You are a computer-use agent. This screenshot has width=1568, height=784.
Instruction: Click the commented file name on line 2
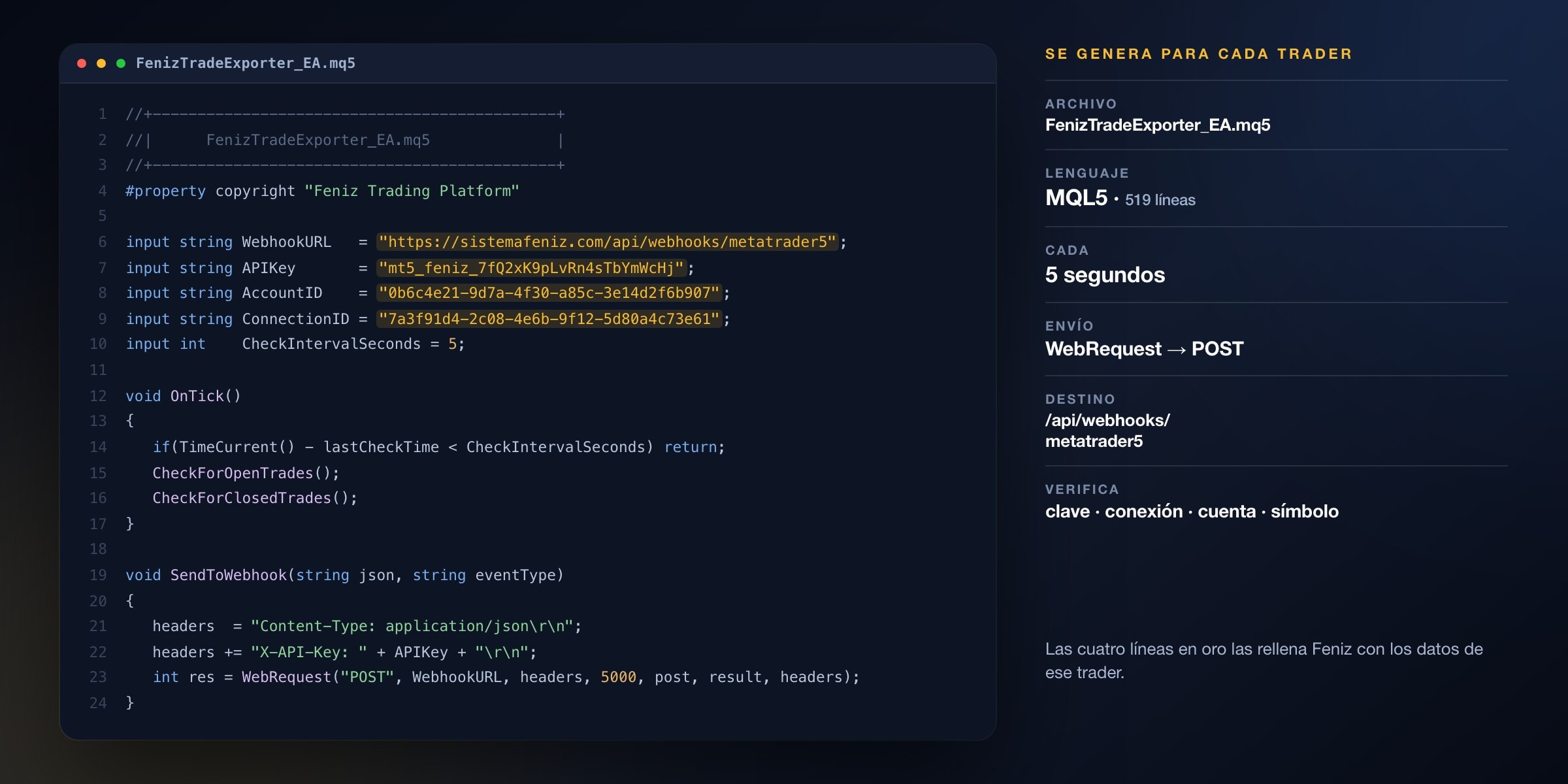tap(318, 140)
